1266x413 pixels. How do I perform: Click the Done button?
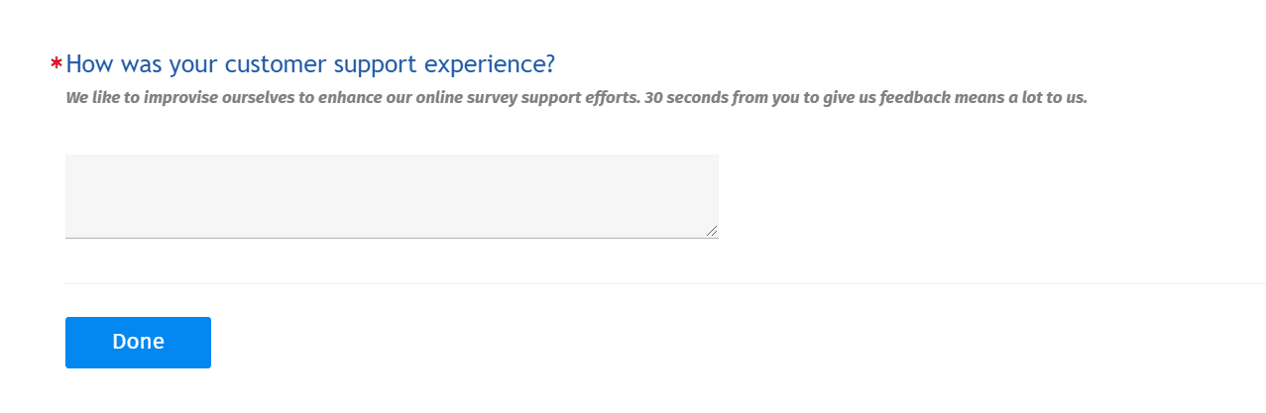138,342
